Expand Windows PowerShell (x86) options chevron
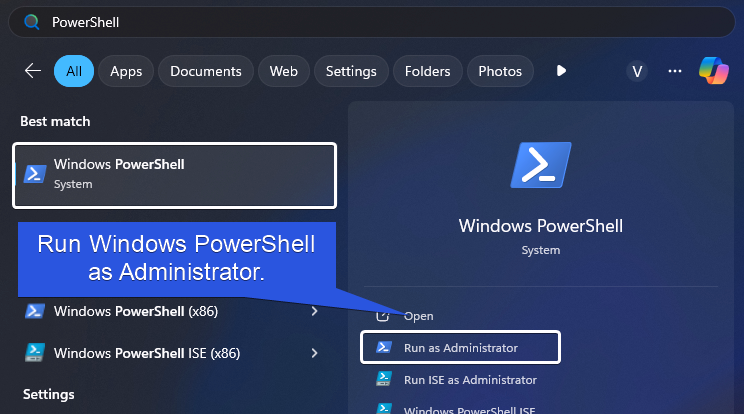The image size is (744, 414). tap(314, 311)
